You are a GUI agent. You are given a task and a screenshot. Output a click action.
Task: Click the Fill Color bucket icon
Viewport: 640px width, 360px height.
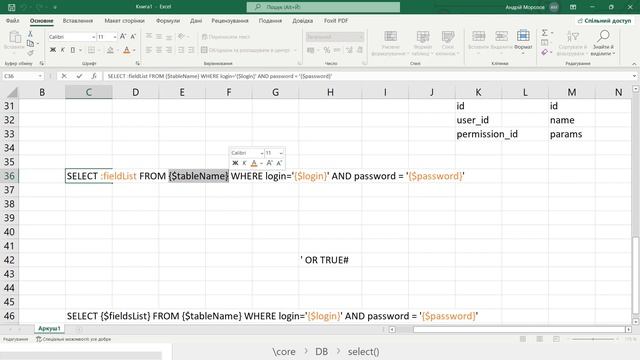click(x=110, y=50)
